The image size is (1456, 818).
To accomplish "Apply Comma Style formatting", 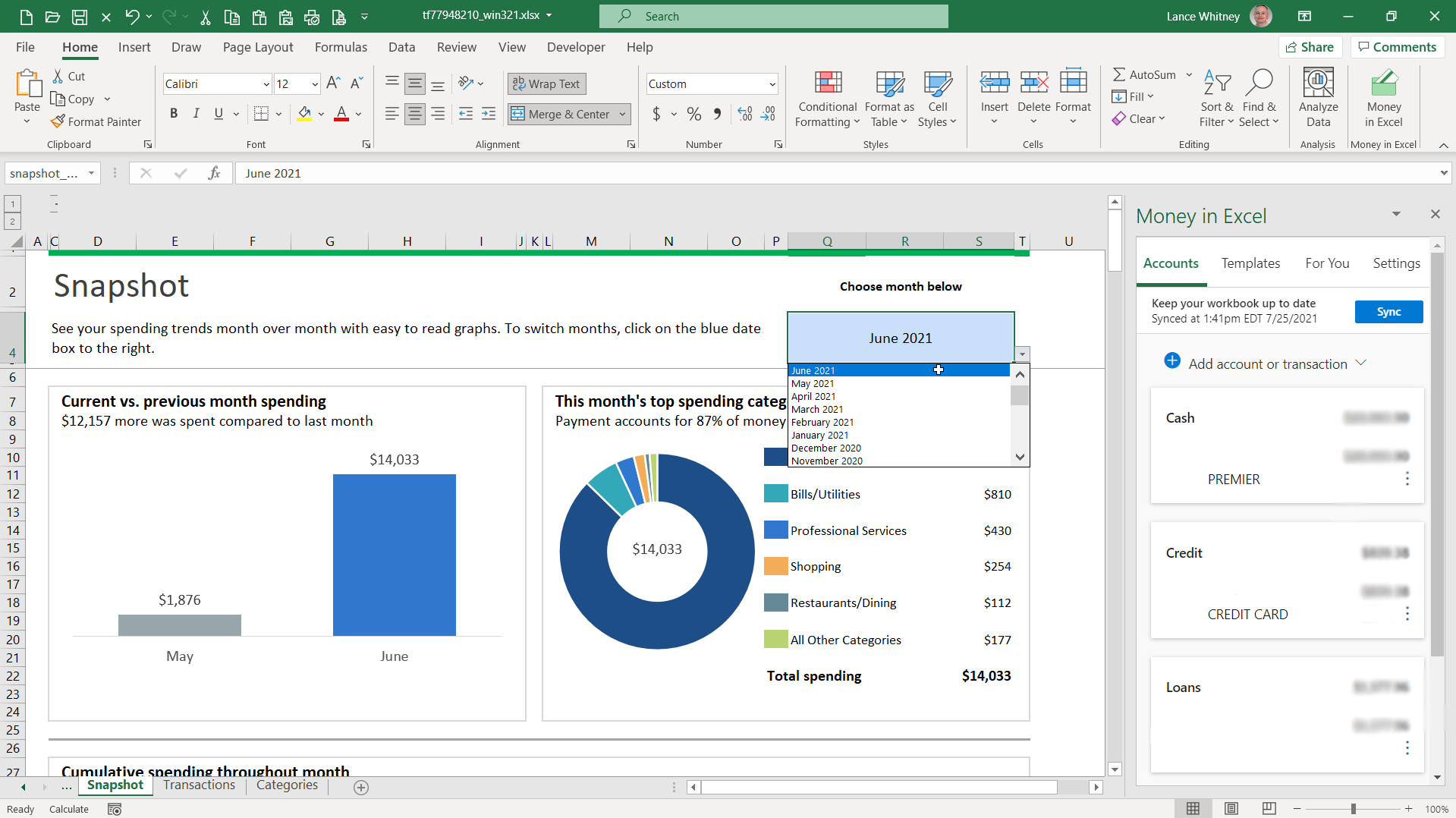I will (x=717, y=114).
